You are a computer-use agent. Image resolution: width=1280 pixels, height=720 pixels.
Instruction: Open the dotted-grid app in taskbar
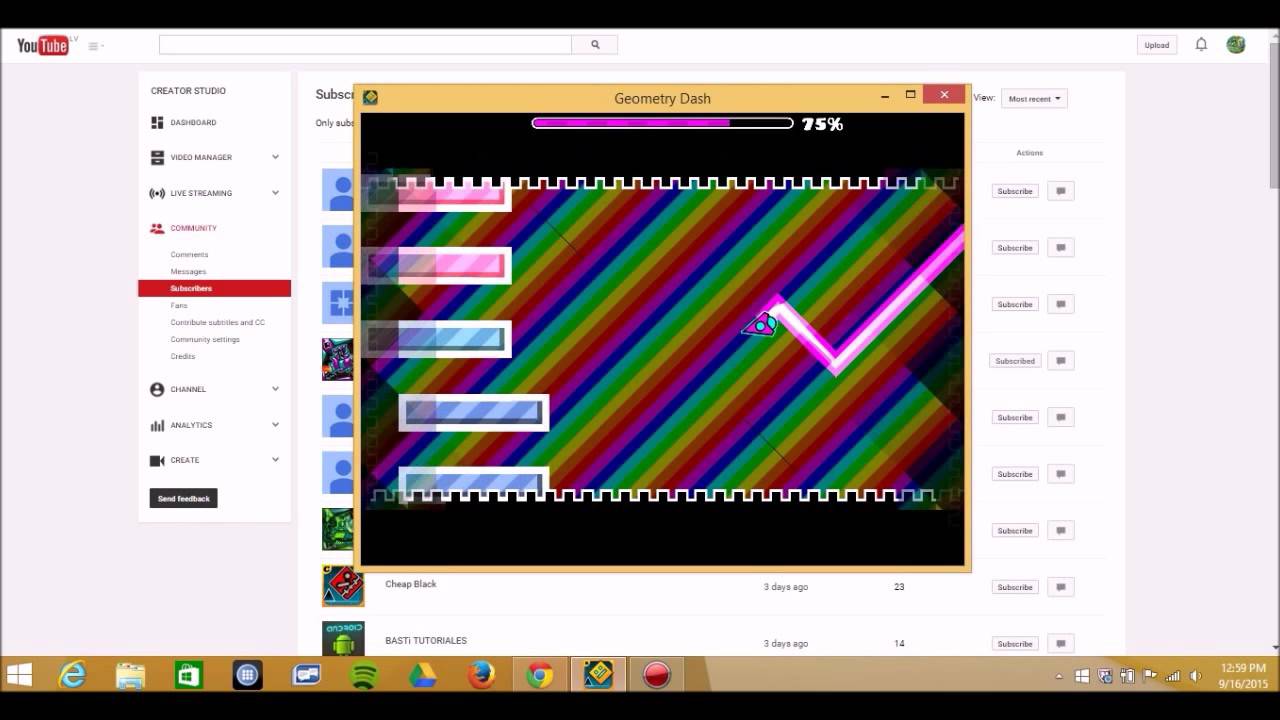click(x=247, y=676)
